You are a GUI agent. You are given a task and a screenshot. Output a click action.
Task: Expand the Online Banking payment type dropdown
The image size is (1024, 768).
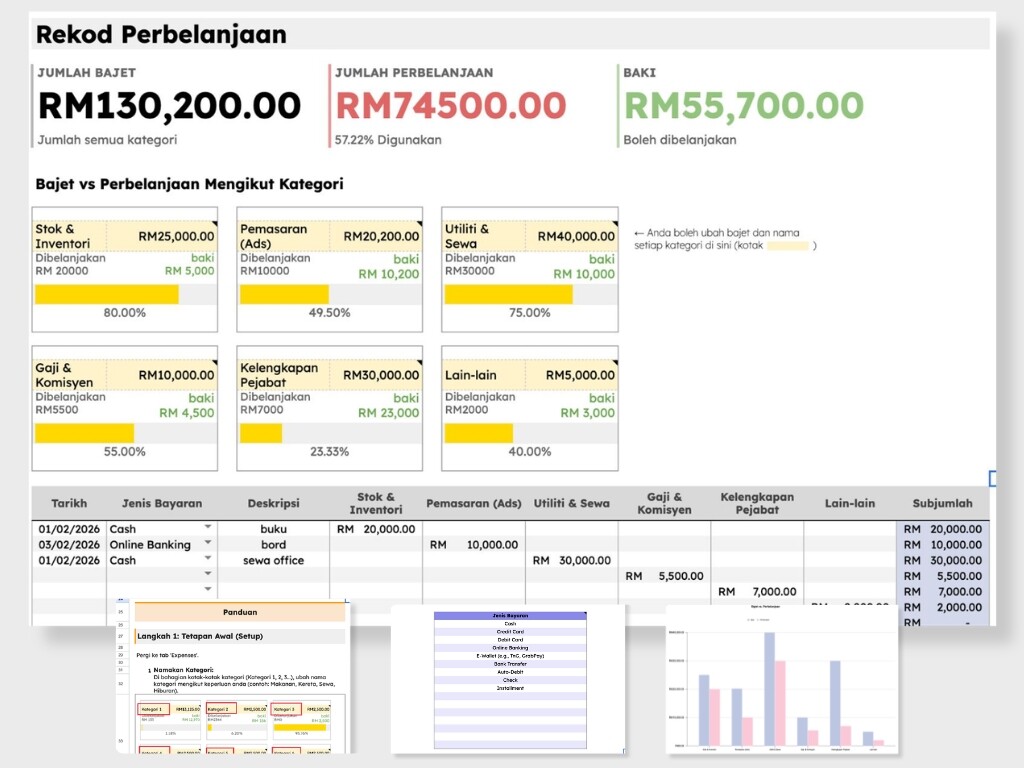(x=208, y=542)
